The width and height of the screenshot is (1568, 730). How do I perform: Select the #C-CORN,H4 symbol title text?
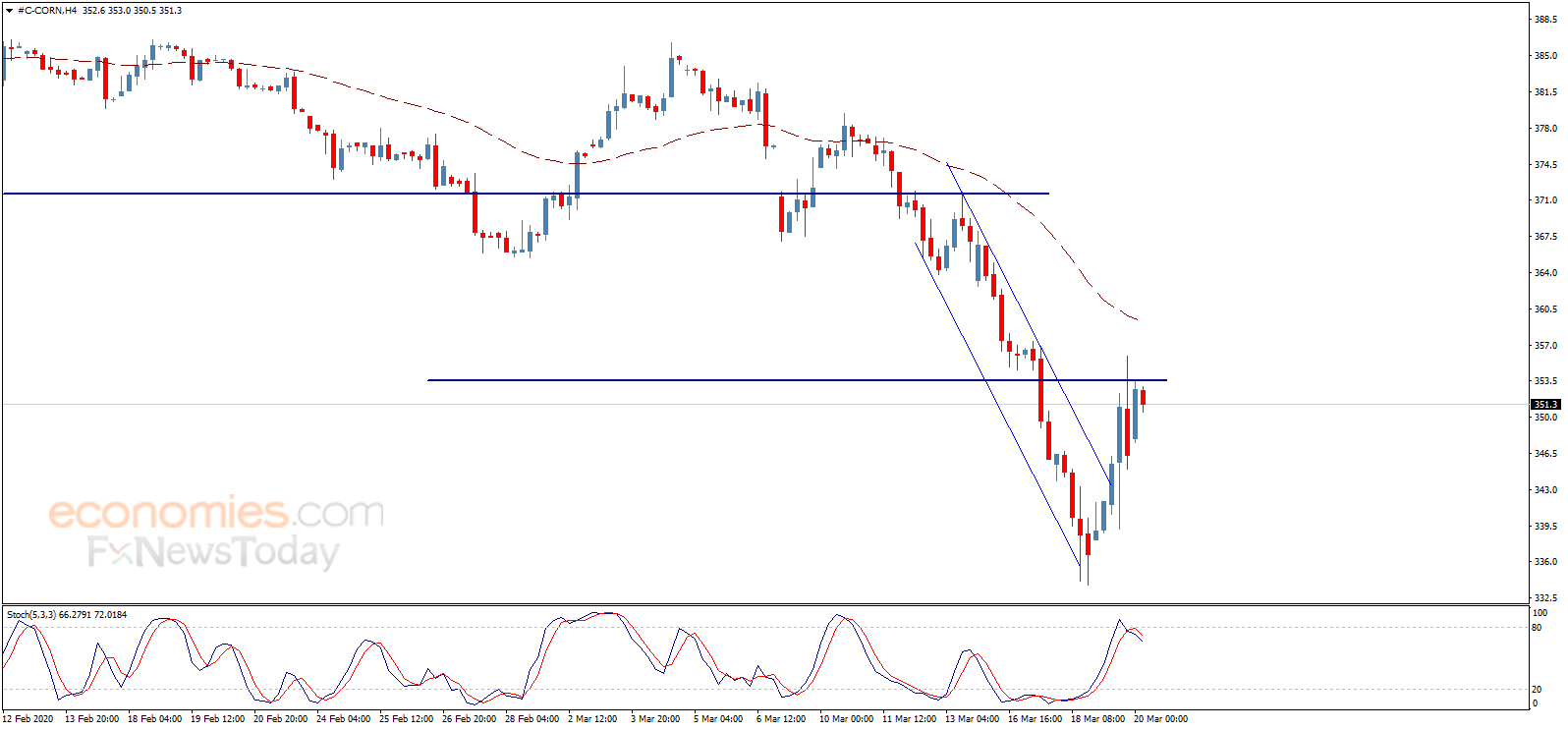pos(47,11)
